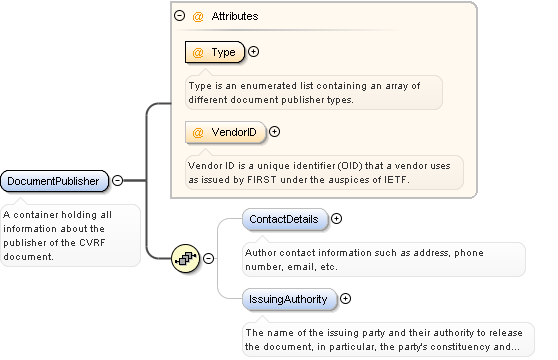Viewport: 558px width, 360px height.
Task: Click the @ symbol in Type node
Action: [x=198, y=53]
